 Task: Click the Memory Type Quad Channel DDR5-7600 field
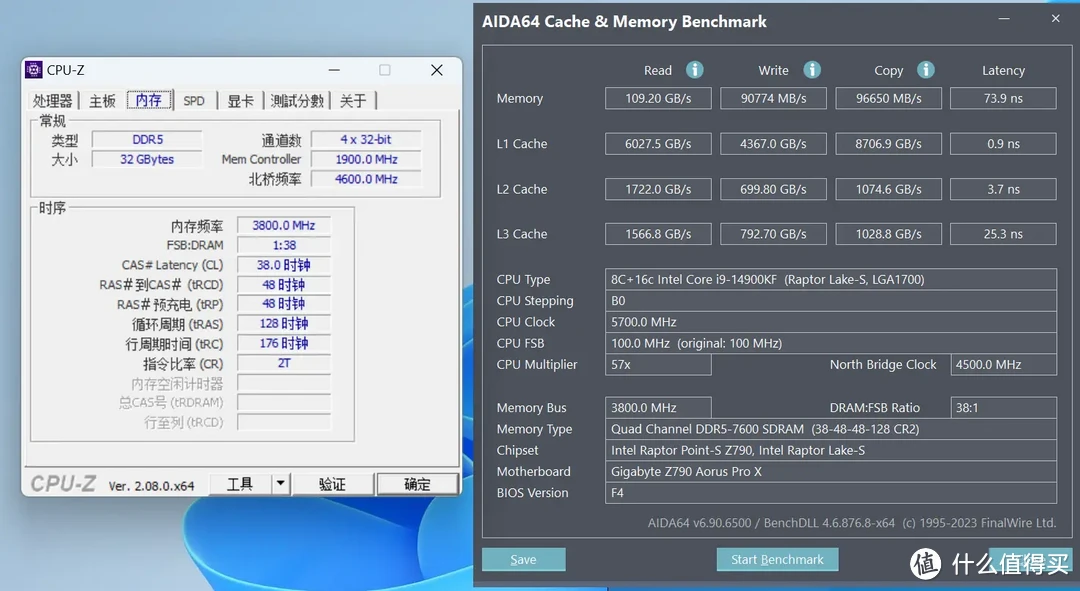click(x=831, y=429)
